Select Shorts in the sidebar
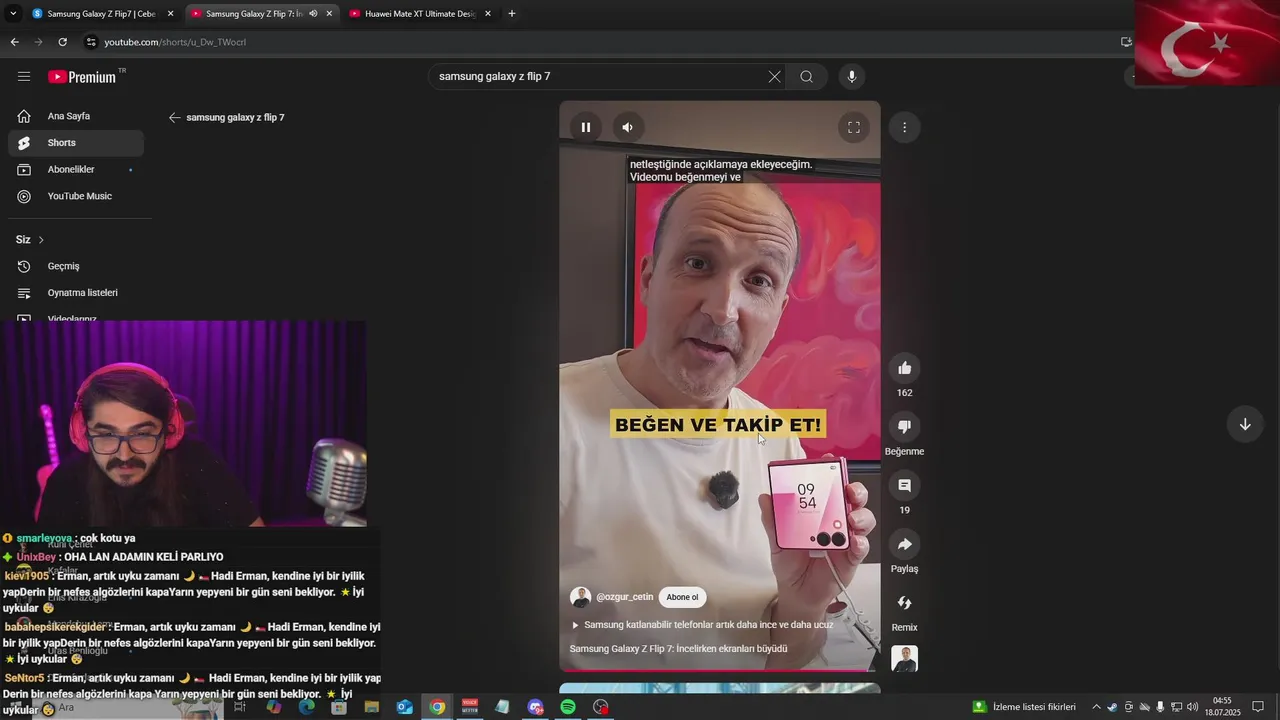 [x=76, y=143]
